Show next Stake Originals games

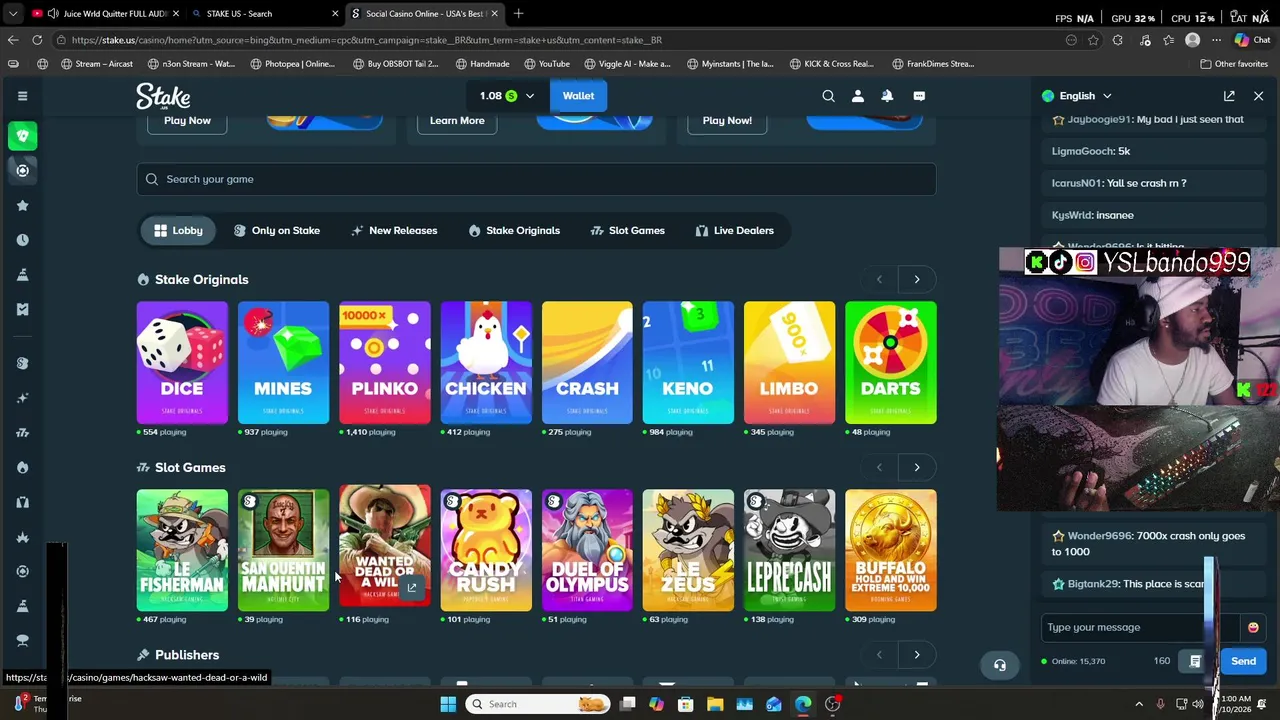pos(916,279)
